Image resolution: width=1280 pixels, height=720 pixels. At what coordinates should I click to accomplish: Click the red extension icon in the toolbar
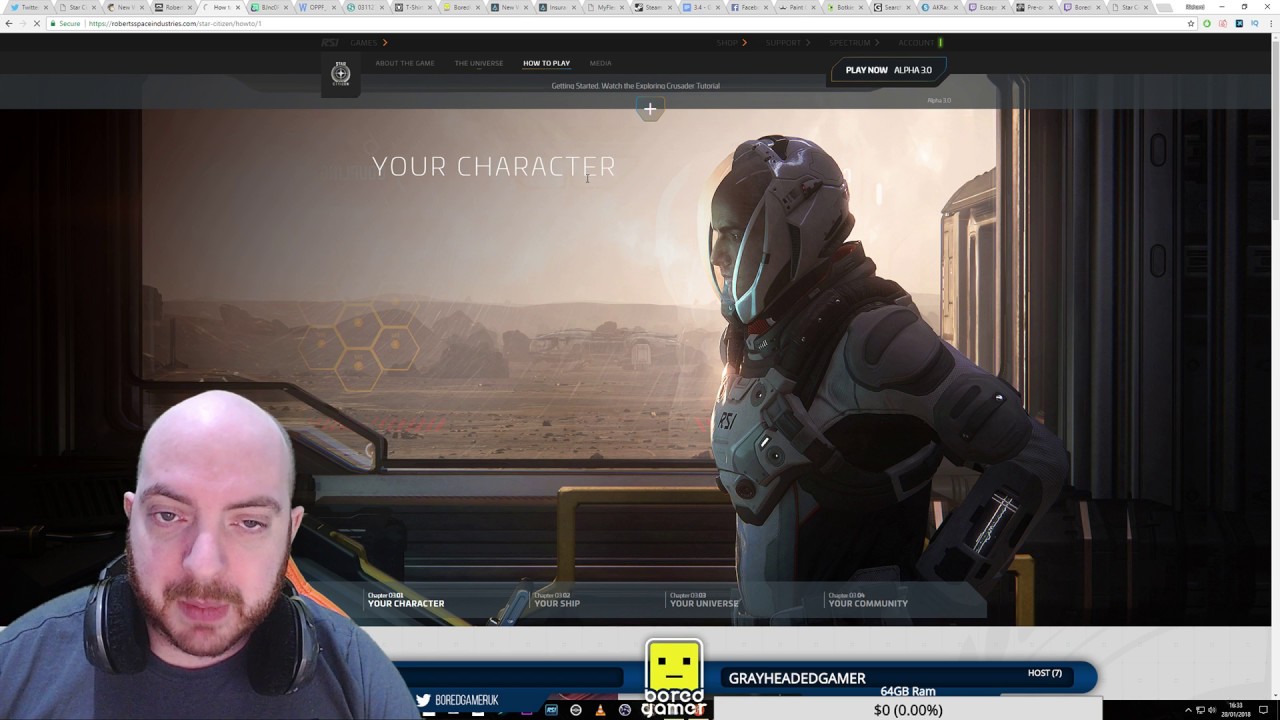pos(1223,23)
